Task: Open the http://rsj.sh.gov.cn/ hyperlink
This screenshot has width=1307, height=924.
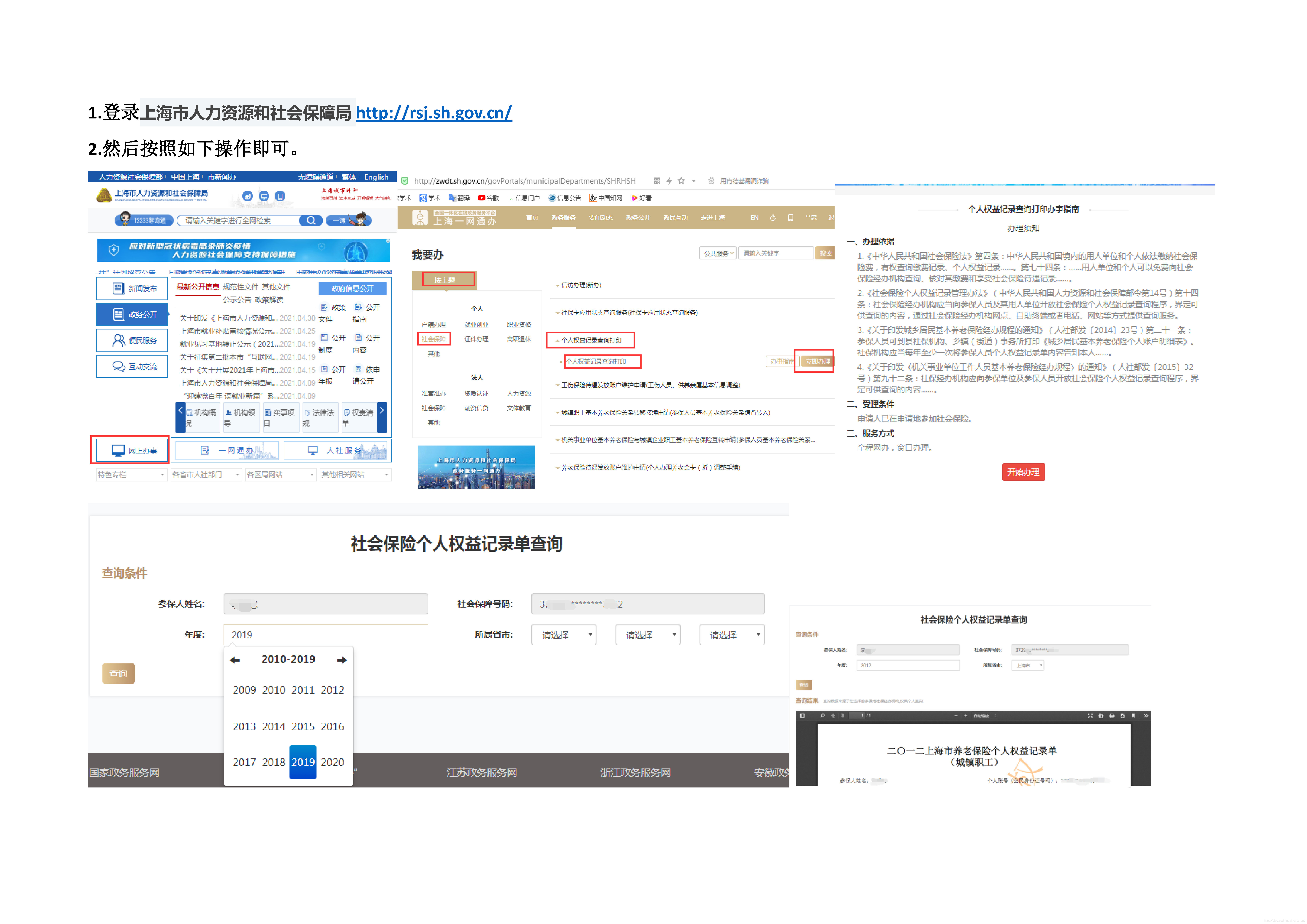Action: [x=434, y=113]
